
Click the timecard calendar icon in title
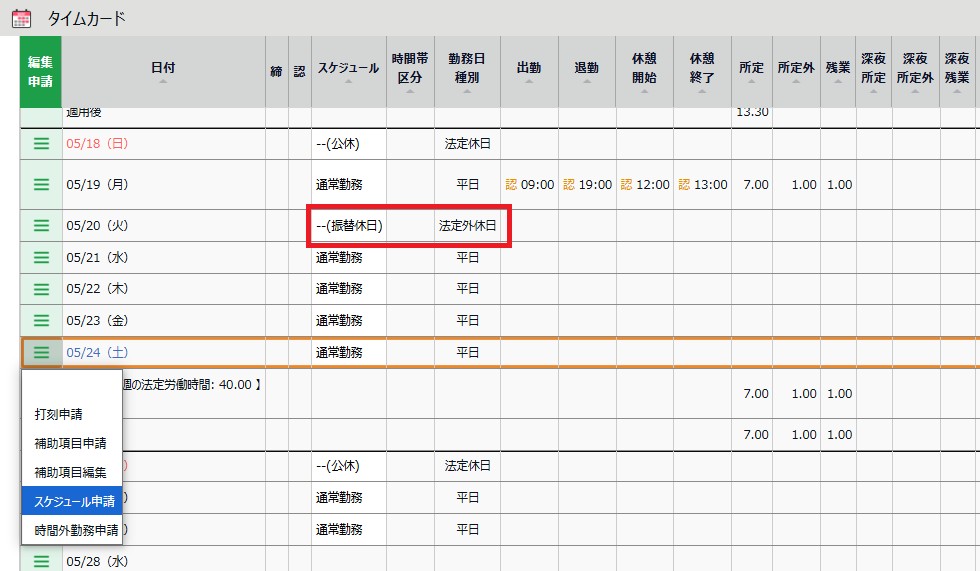point(21,18)
